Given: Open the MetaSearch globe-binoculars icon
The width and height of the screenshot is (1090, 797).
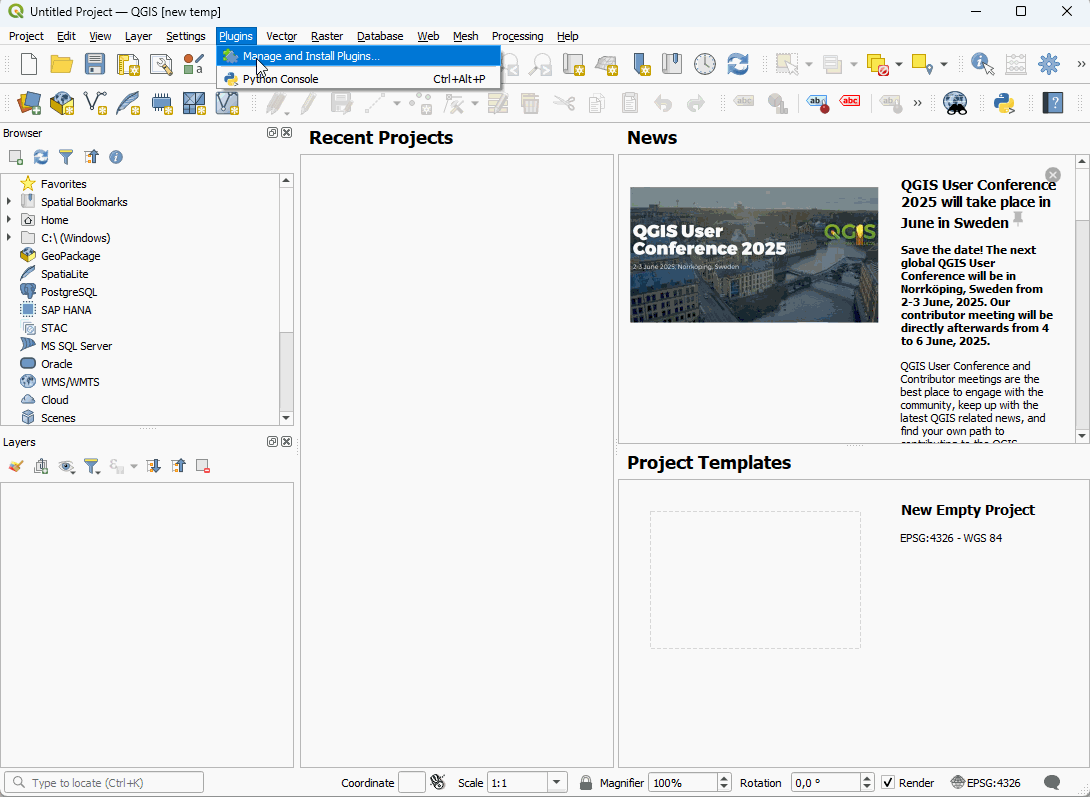Looking at the screenshot, I should pyautogui.click(x=956, y=104).
